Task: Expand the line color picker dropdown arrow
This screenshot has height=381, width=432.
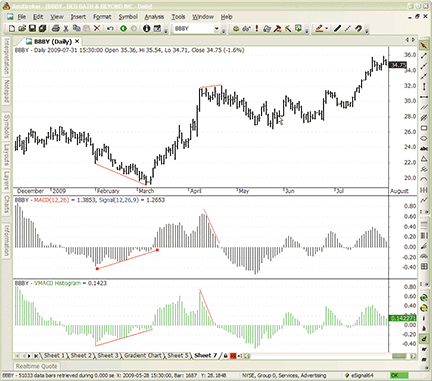Action: tap(327, 29)
